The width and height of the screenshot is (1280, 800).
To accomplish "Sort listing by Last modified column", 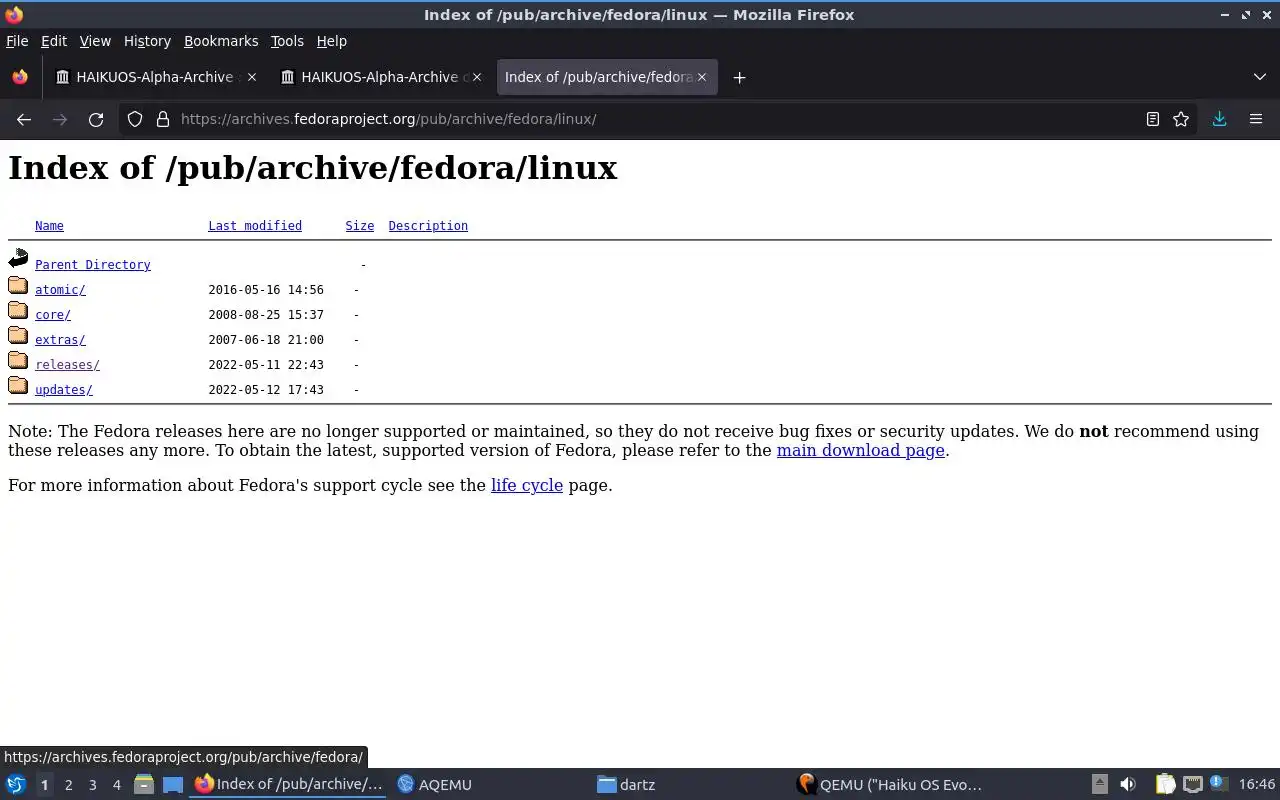I will 255,226.
